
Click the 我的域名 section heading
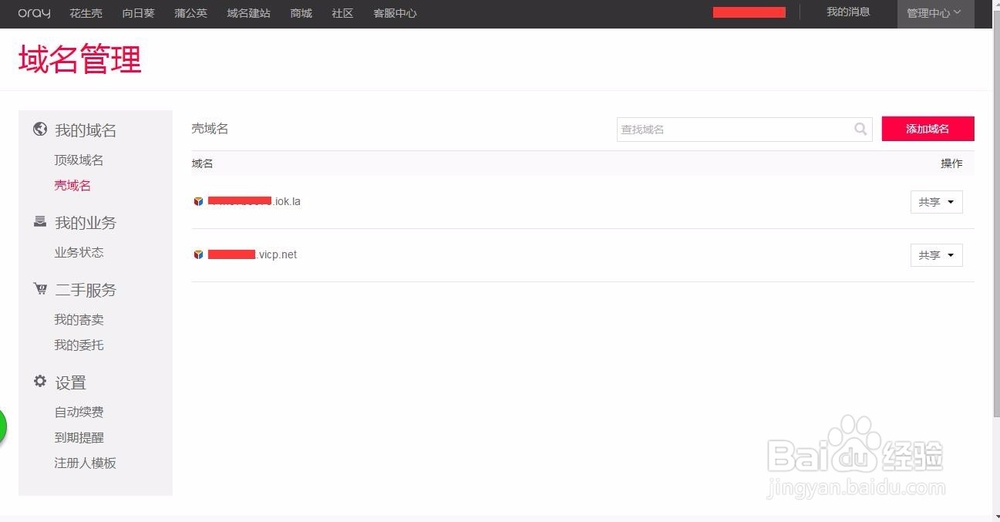(85, 130)
